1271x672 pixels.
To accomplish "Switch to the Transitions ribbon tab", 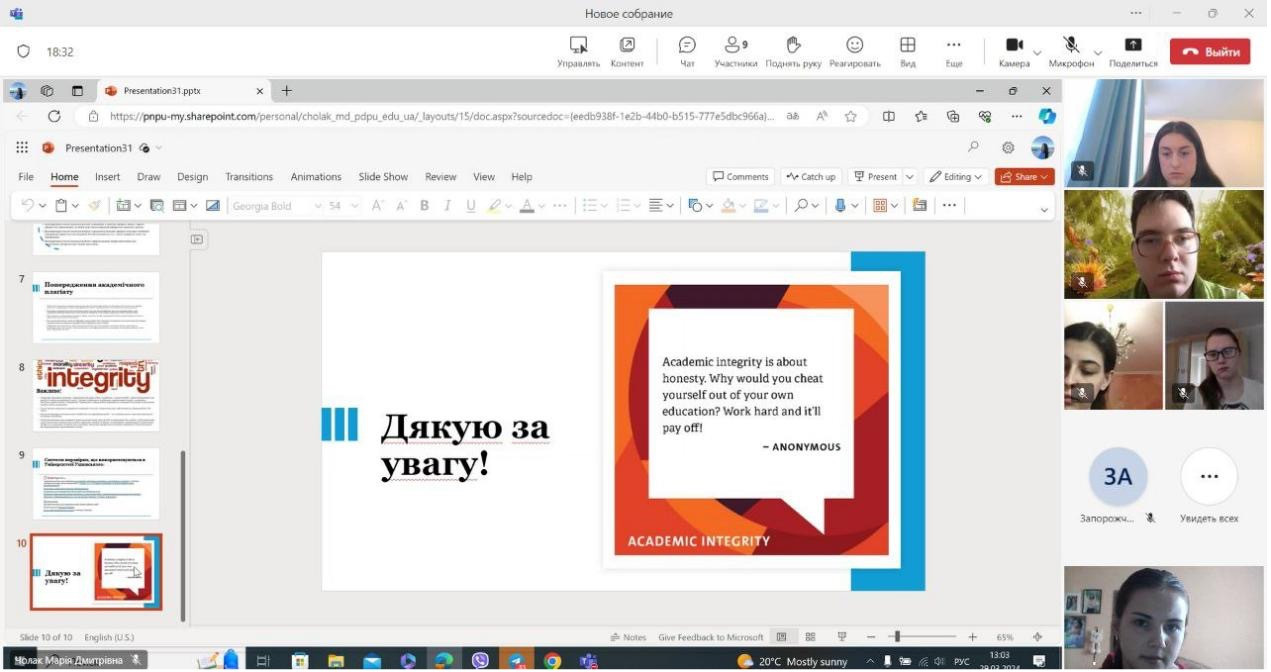I will pos(249,177).
